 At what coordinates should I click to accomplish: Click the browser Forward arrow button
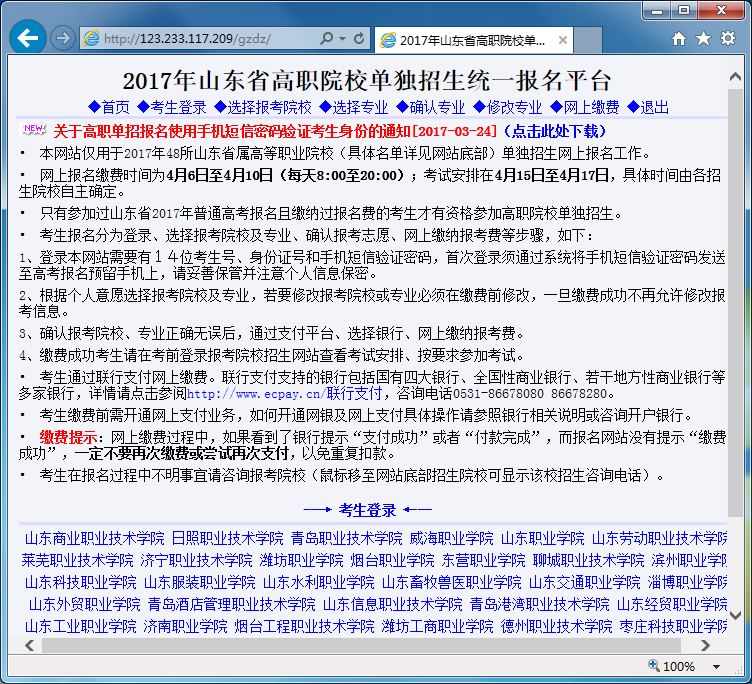[62, 38]
